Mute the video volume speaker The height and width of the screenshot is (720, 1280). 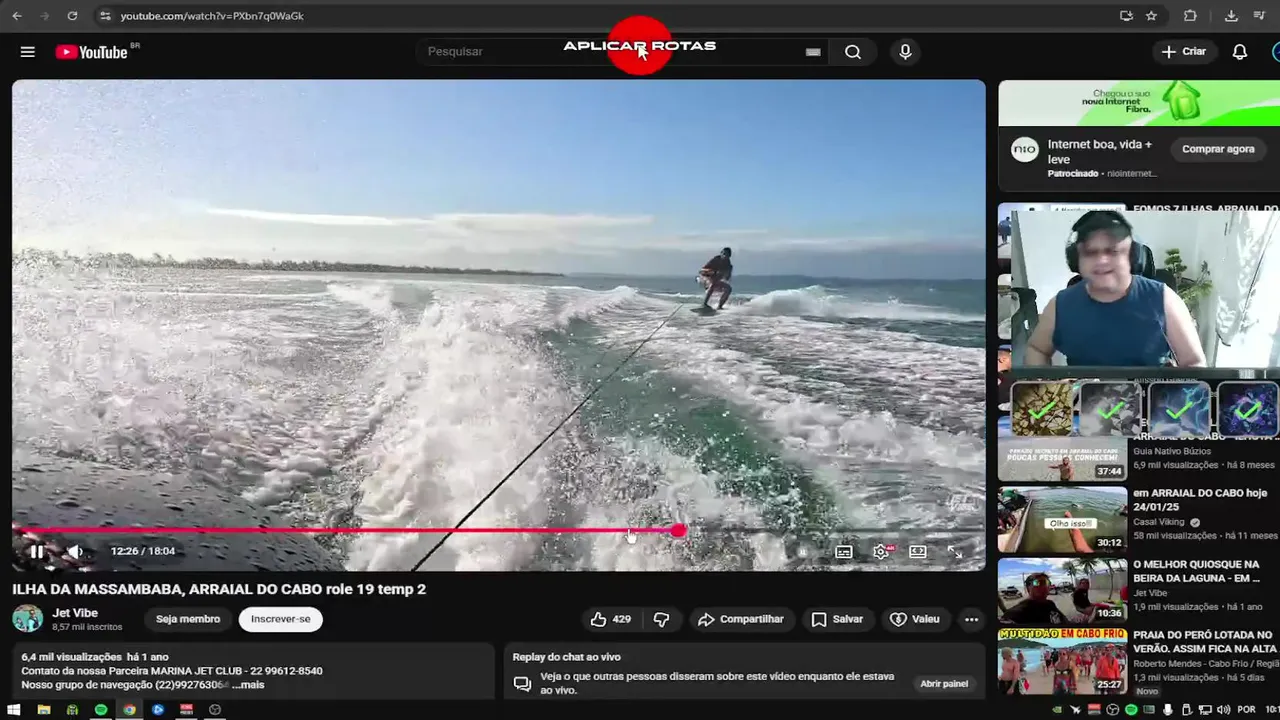[x=75, y=551]
